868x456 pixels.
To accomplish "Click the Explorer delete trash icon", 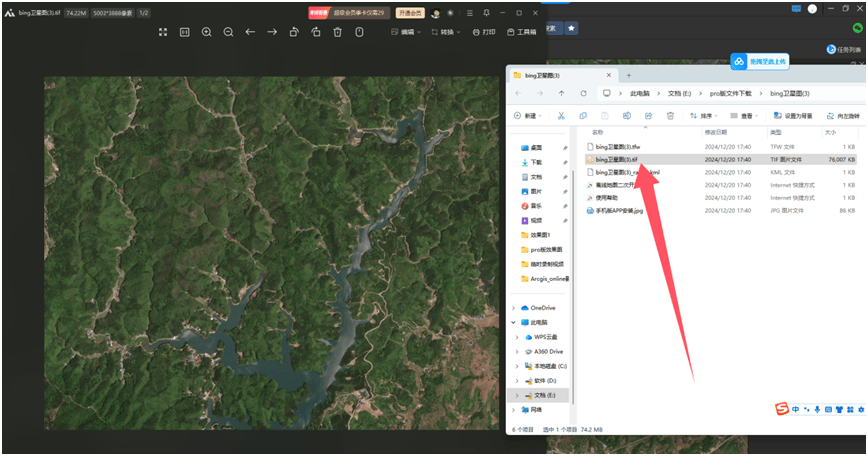I will 670,116.
